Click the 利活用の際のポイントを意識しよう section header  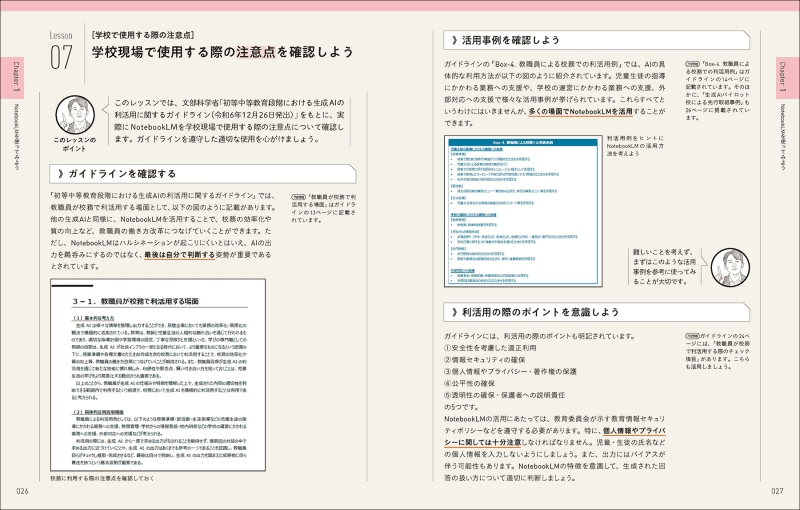(x=596, y=312)
